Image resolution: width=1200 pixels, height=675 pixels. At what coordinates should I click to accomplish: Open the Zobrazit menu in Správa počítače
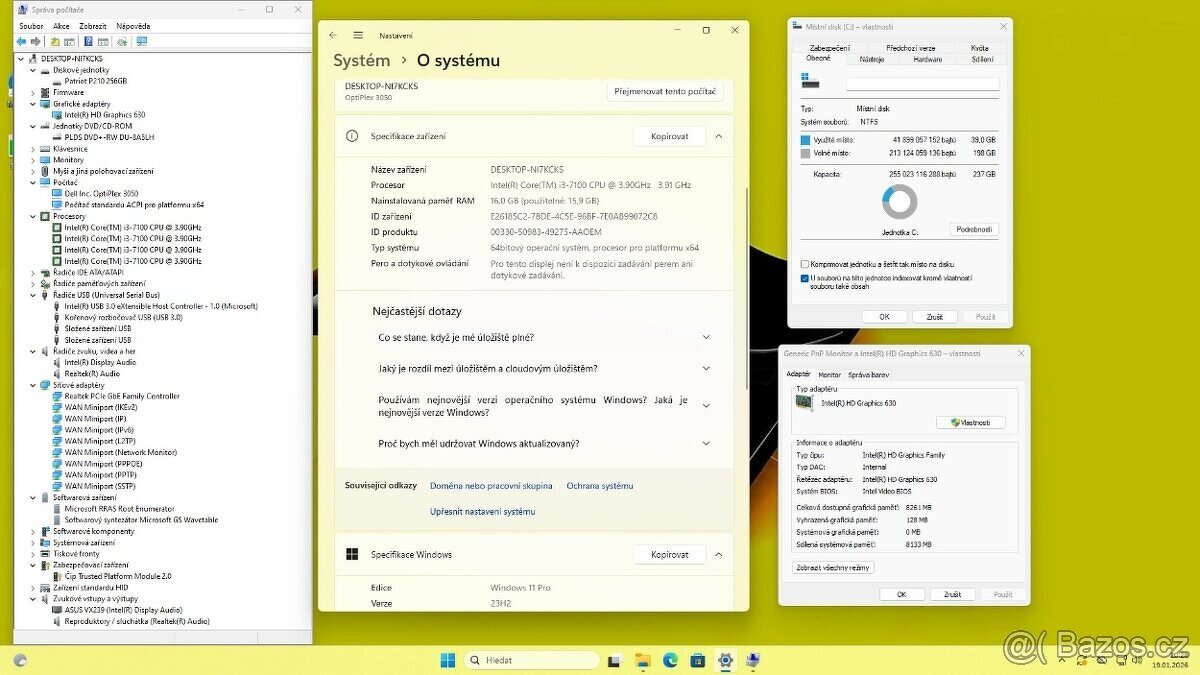93,26
